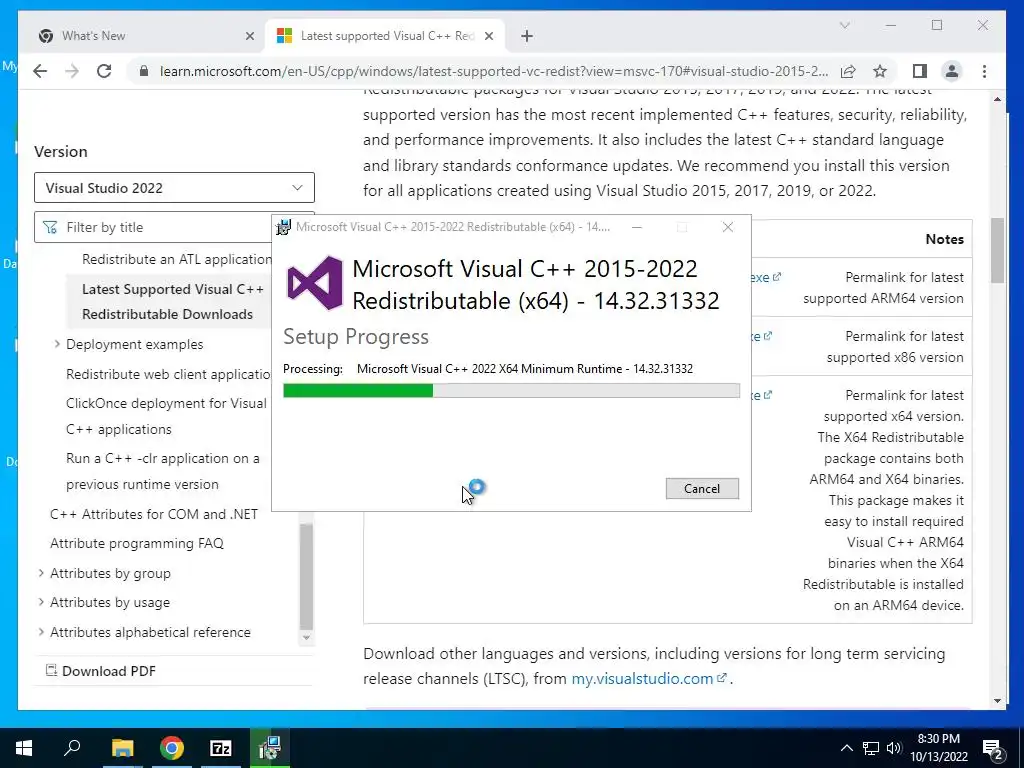Click the installer taskbar icon
1024x768 pixels.
coord(270,748)
